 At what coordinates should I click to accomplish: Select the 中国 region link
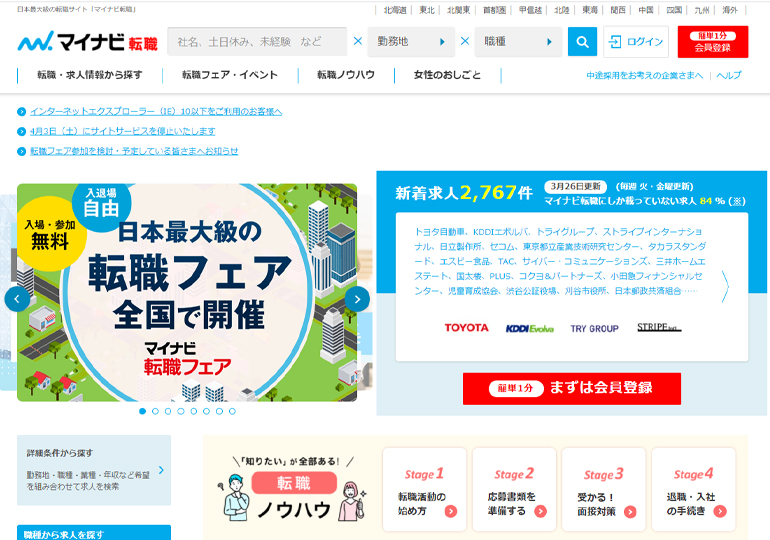click(x=646, y=10)
